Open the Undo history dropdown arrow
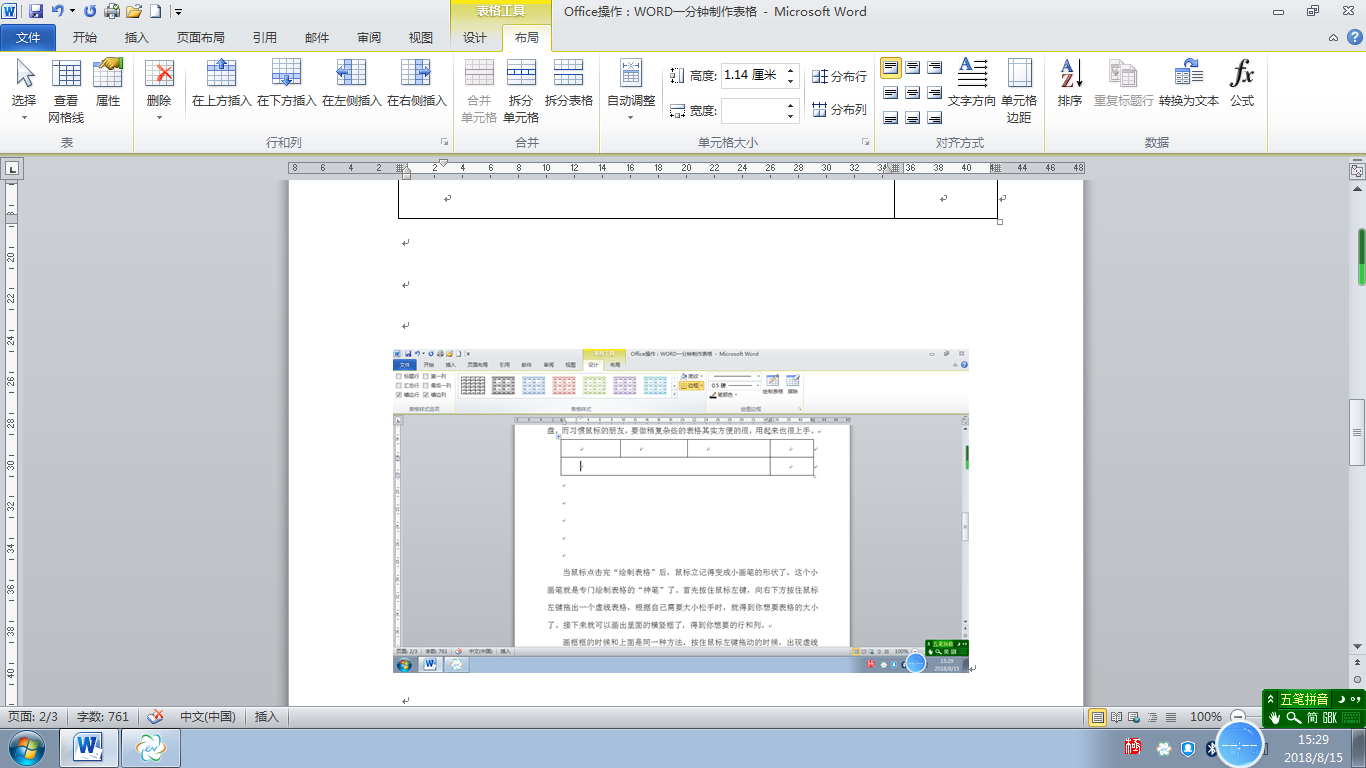 tap(72, 12)
